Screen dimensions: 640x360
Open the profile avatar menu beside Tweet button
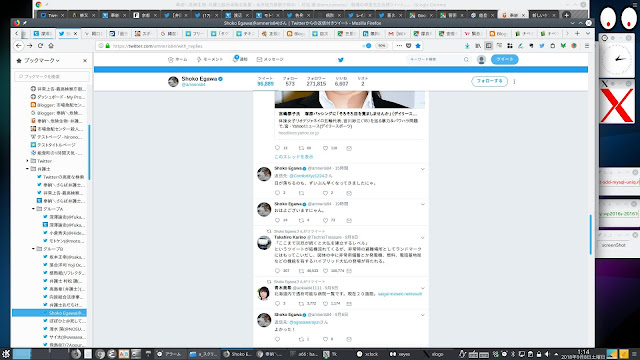[481, 60]
